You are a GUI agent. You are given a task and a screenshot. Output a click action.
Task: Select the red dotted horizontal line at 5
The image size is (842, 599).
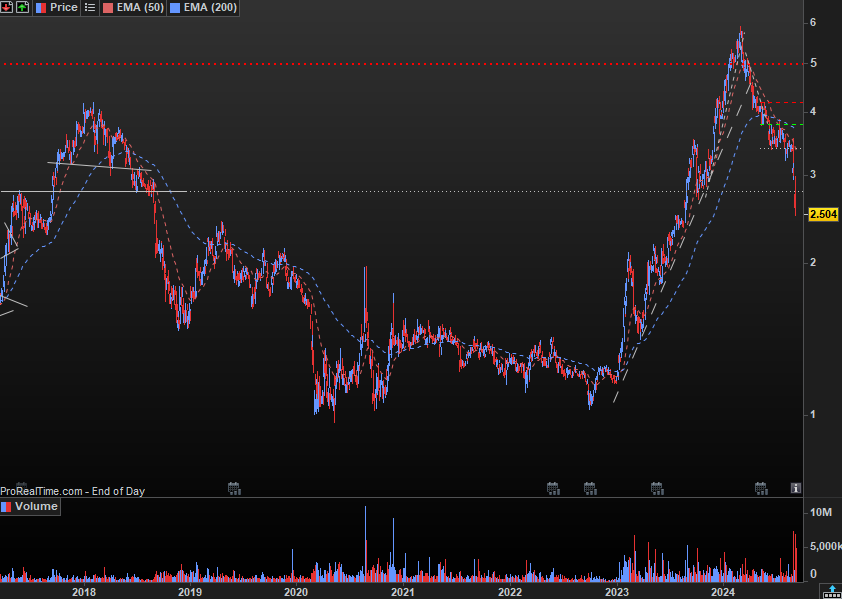point(403,64)
